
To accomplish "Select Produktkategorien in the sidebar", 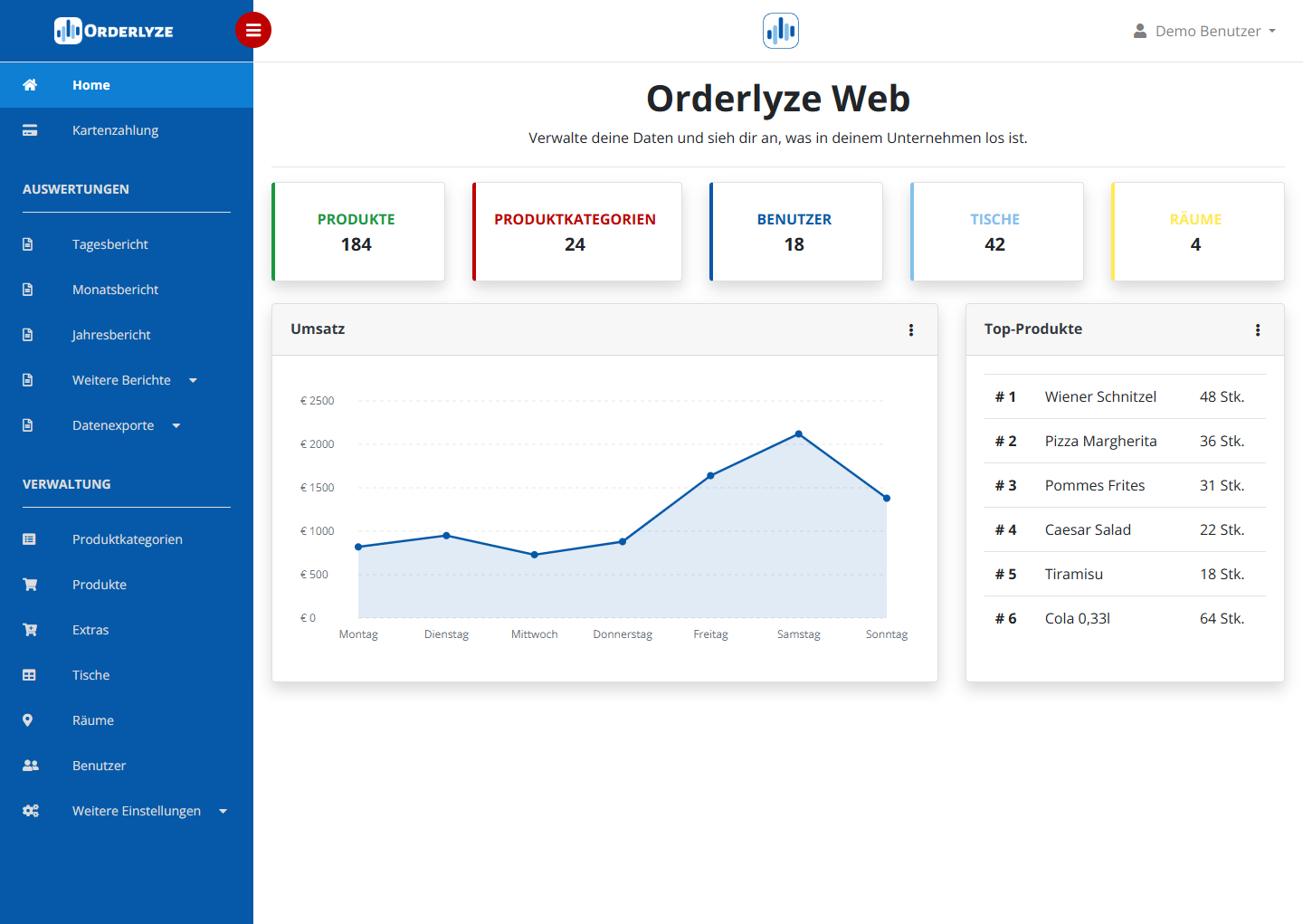I will (x=127, y=539).
